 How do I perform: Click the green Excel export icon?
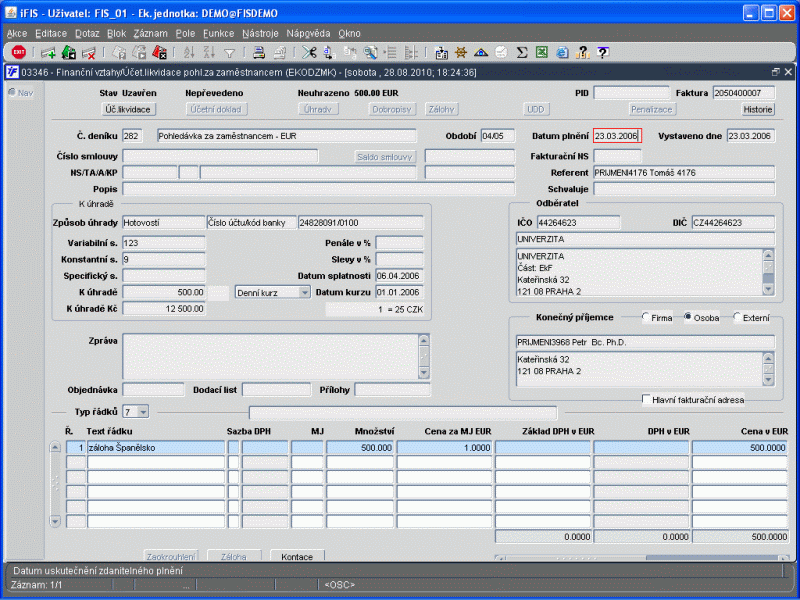(x=541, y=52)
